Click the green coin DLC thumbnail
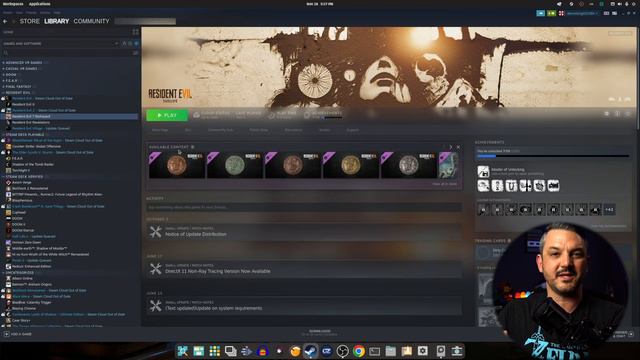The width and height of the screenshot is (640, 360). 235,165
